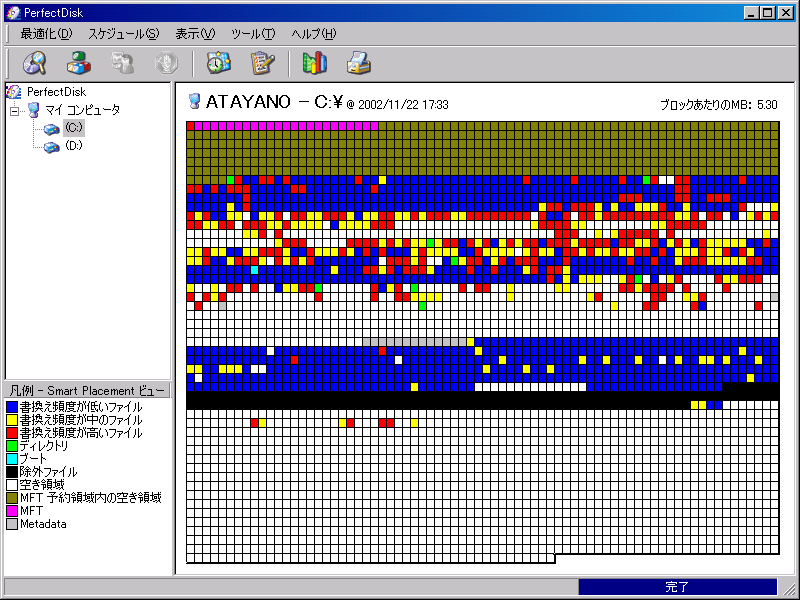This screenshot has height=600, width=800.
Task: Click the 書換え頻度が低いファイル legend text
Action: [81, 407]
